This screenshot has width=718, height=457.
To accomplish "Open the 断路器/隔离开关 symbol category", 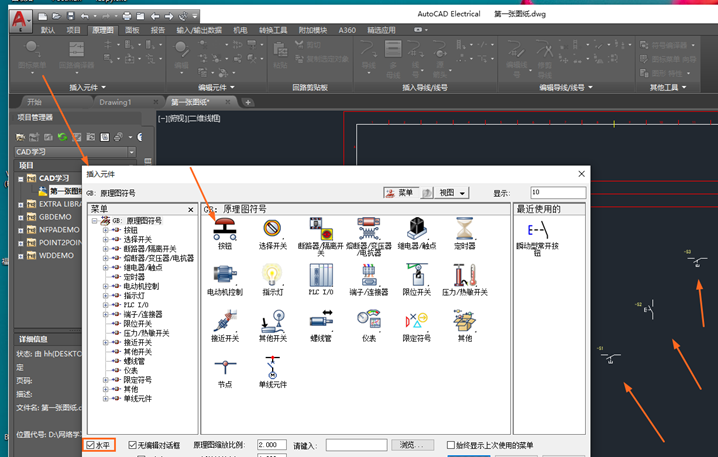I will pos(321,229).
